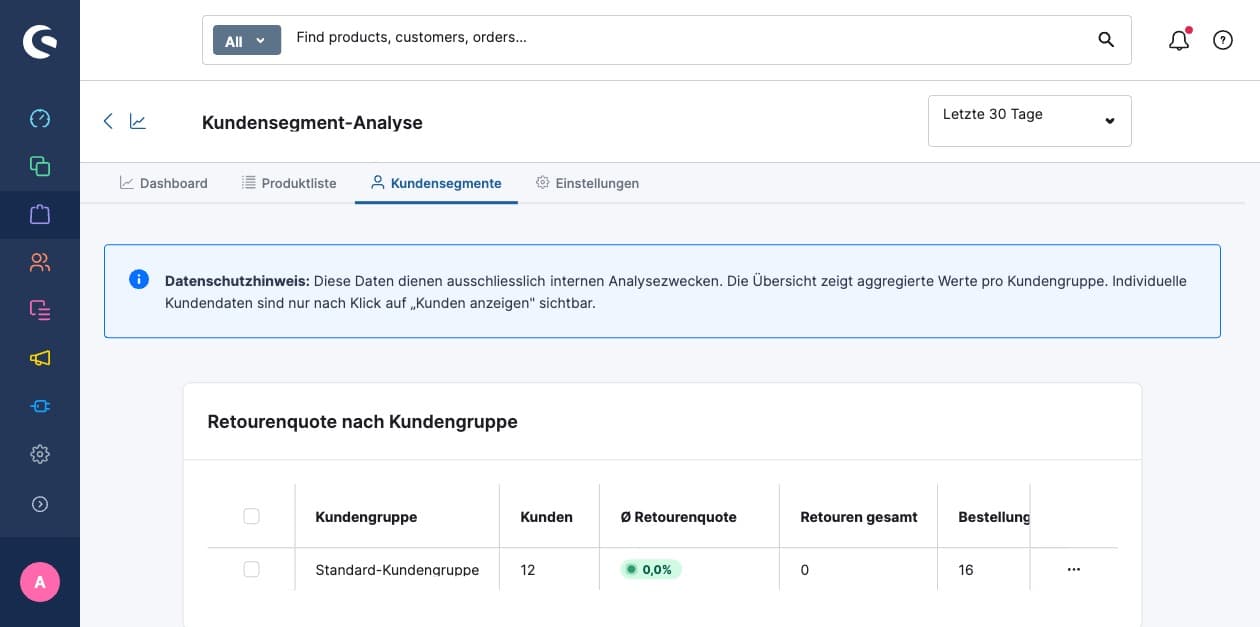Expand the sidebar with arrow circle icon
This screenshot has width=1260, height=627.
click(x=40, y=504)
